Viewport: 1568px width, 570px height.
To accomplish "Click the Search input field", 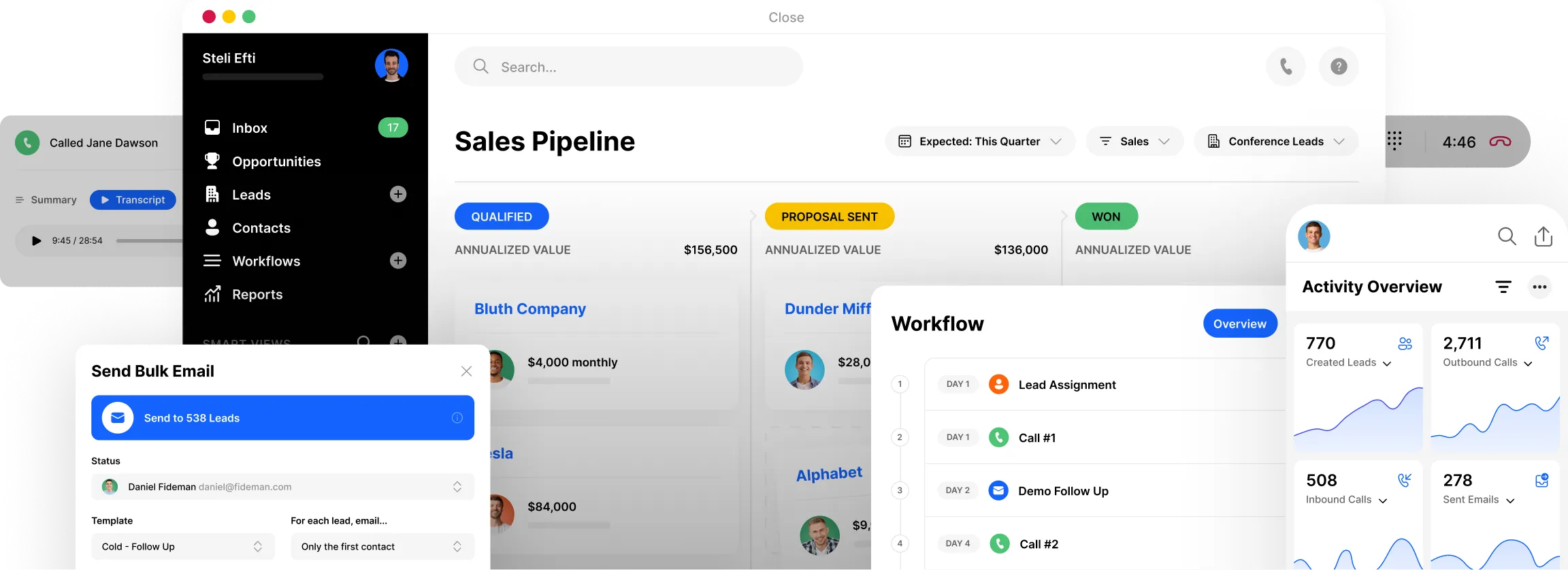I will pos(629,67).
